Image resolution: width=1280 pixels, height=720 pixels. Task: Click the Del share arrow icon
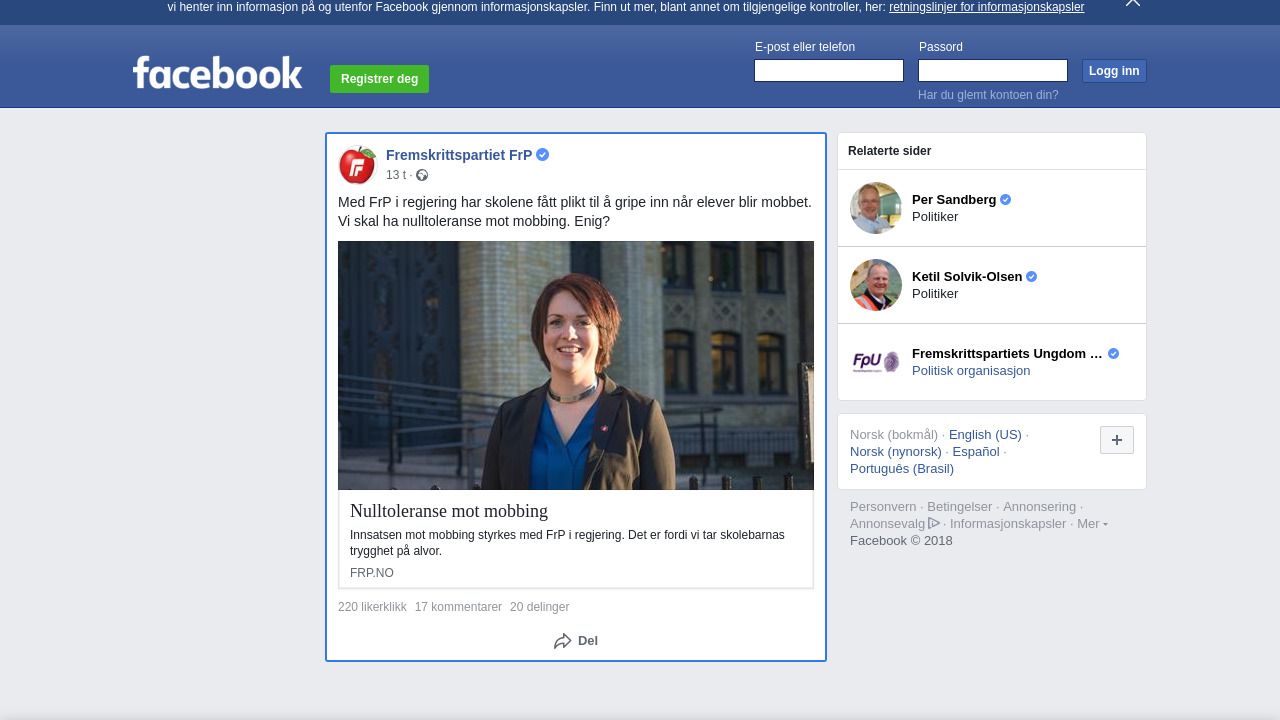pos(563,641)
